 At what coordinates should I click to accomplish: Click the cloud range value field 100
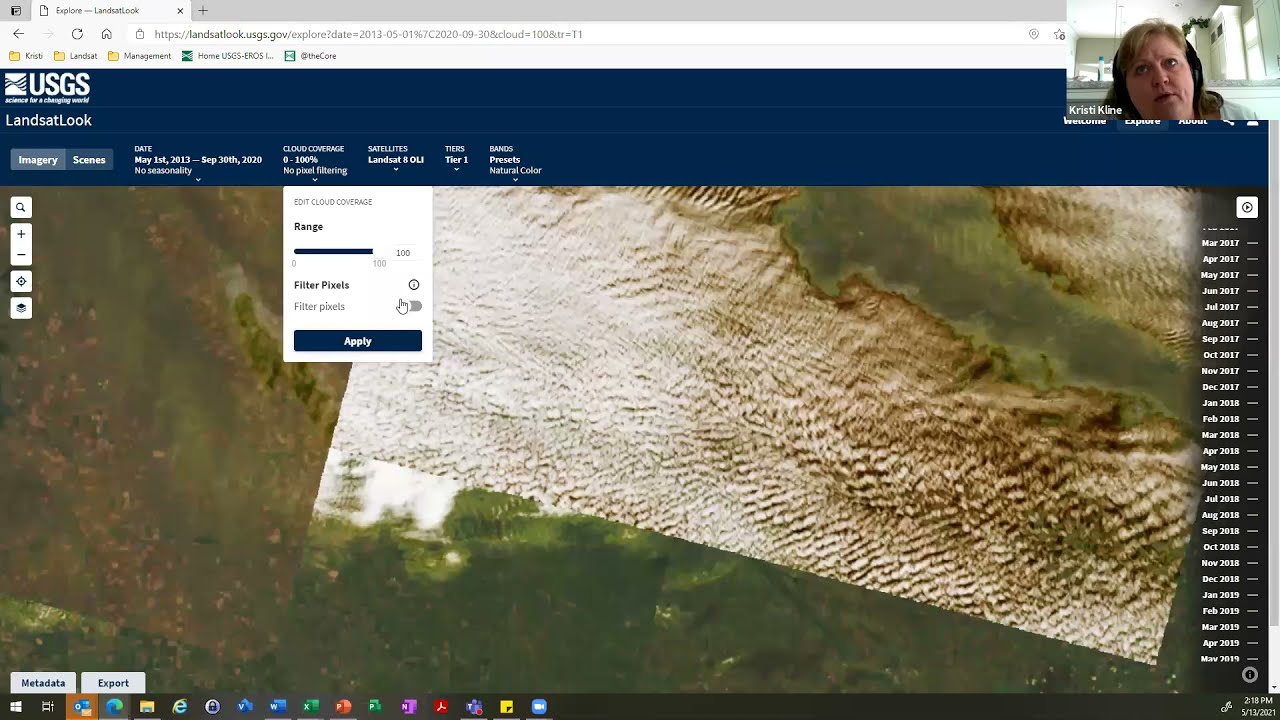403,253
